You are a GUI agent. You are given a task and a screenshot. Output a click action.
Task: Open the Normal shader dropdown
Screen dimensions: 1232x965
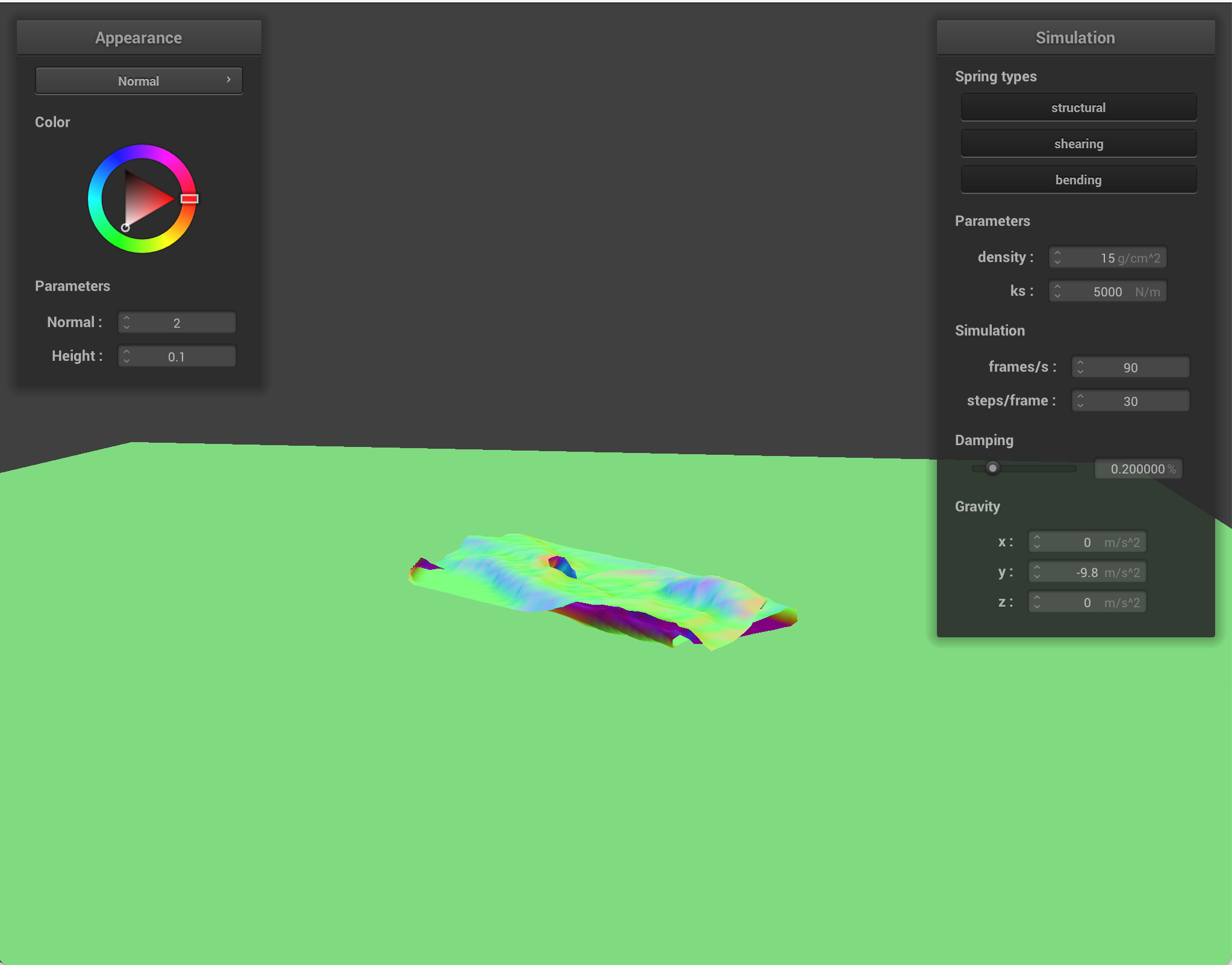138,81
